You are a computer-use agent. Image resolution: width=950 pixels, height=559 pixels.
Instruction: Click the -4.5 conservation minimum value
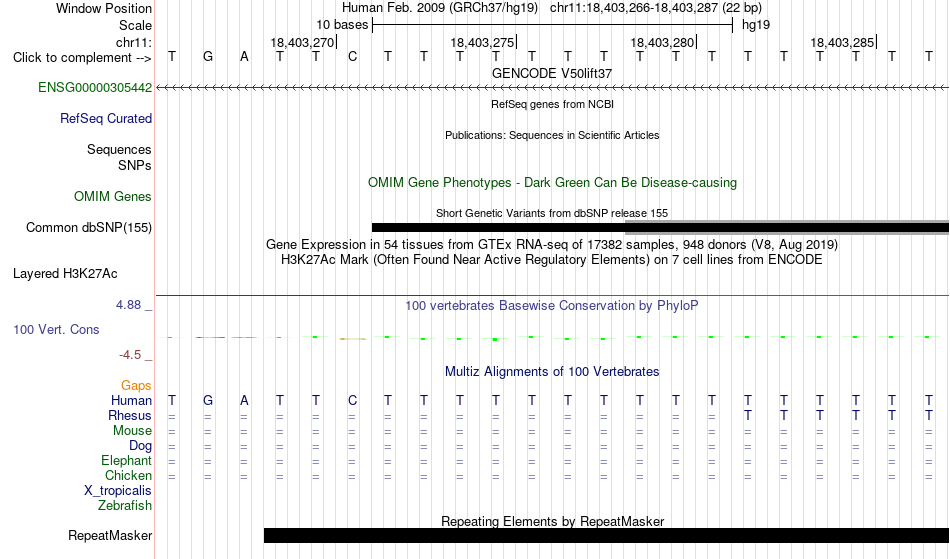coord(130,355)
